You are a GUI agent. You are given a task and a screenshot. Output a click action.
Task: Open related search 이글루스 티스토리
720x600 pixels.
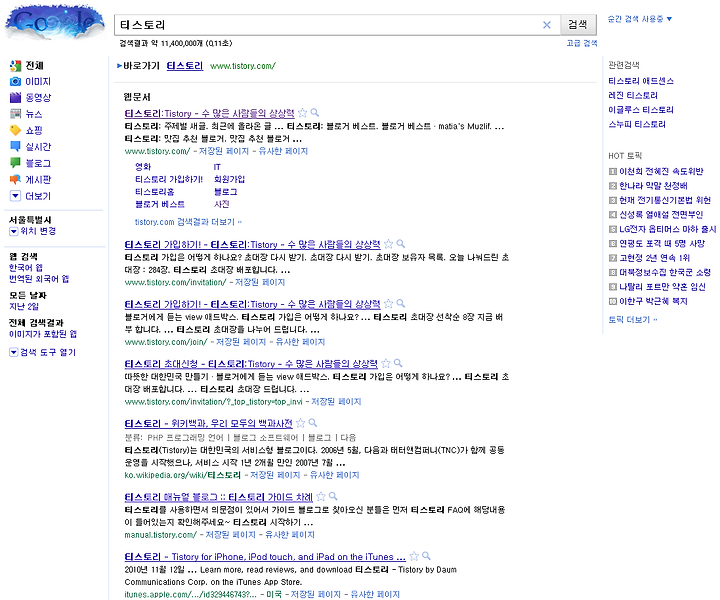pyautogui.click(x=641, y=110)
